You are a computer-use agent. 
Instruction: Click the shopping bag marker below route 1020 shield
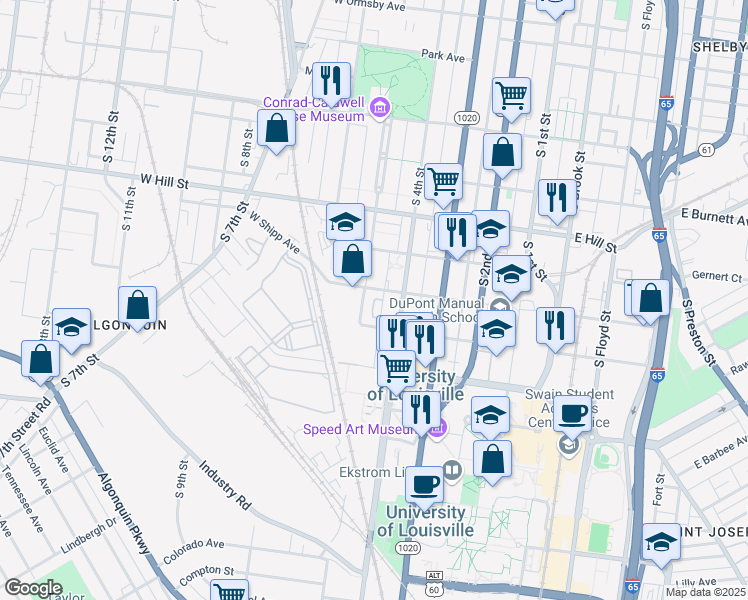pyautogui.click(x=502, y=153)
